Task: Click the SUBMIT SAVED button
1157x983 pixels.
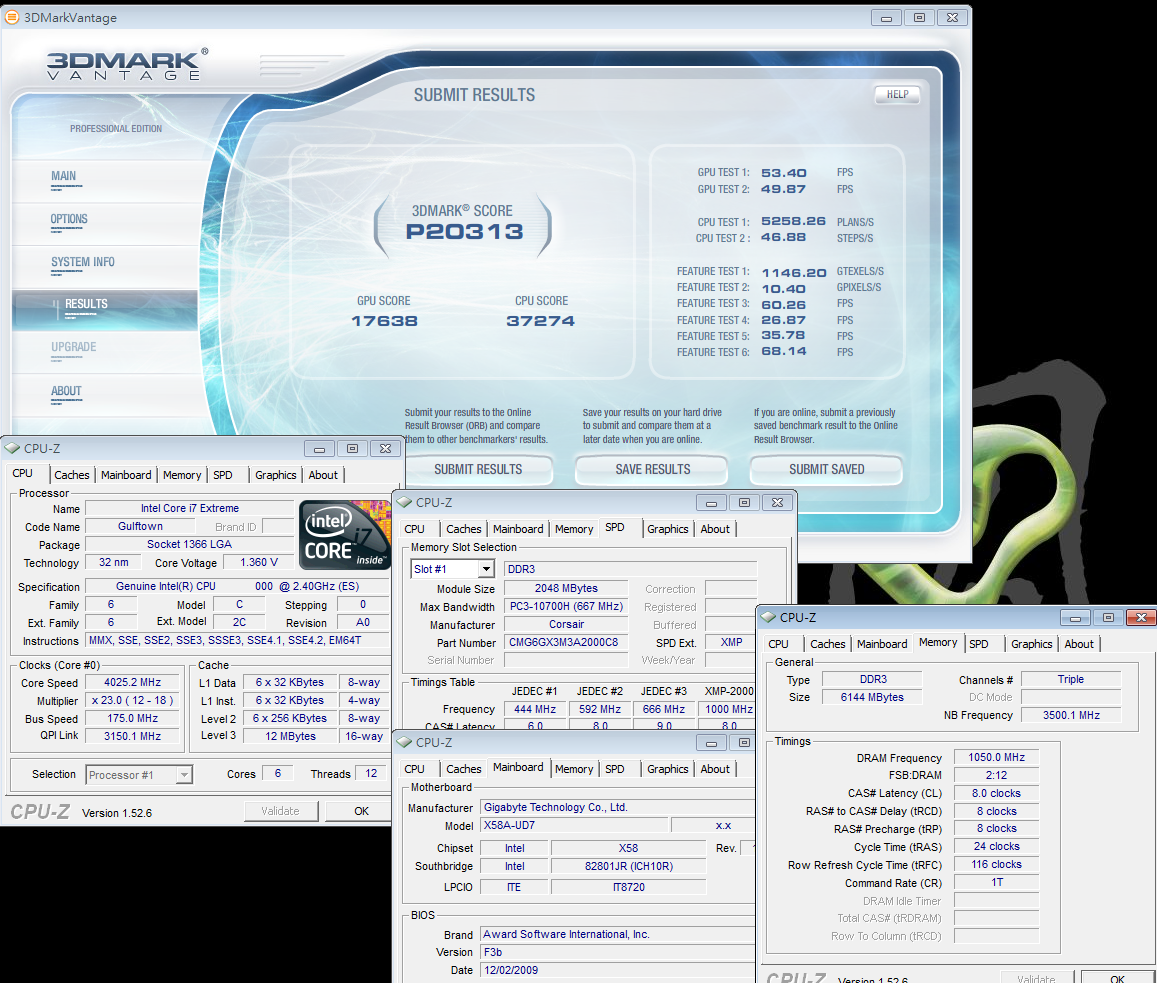Action: [x=826, y=469]
